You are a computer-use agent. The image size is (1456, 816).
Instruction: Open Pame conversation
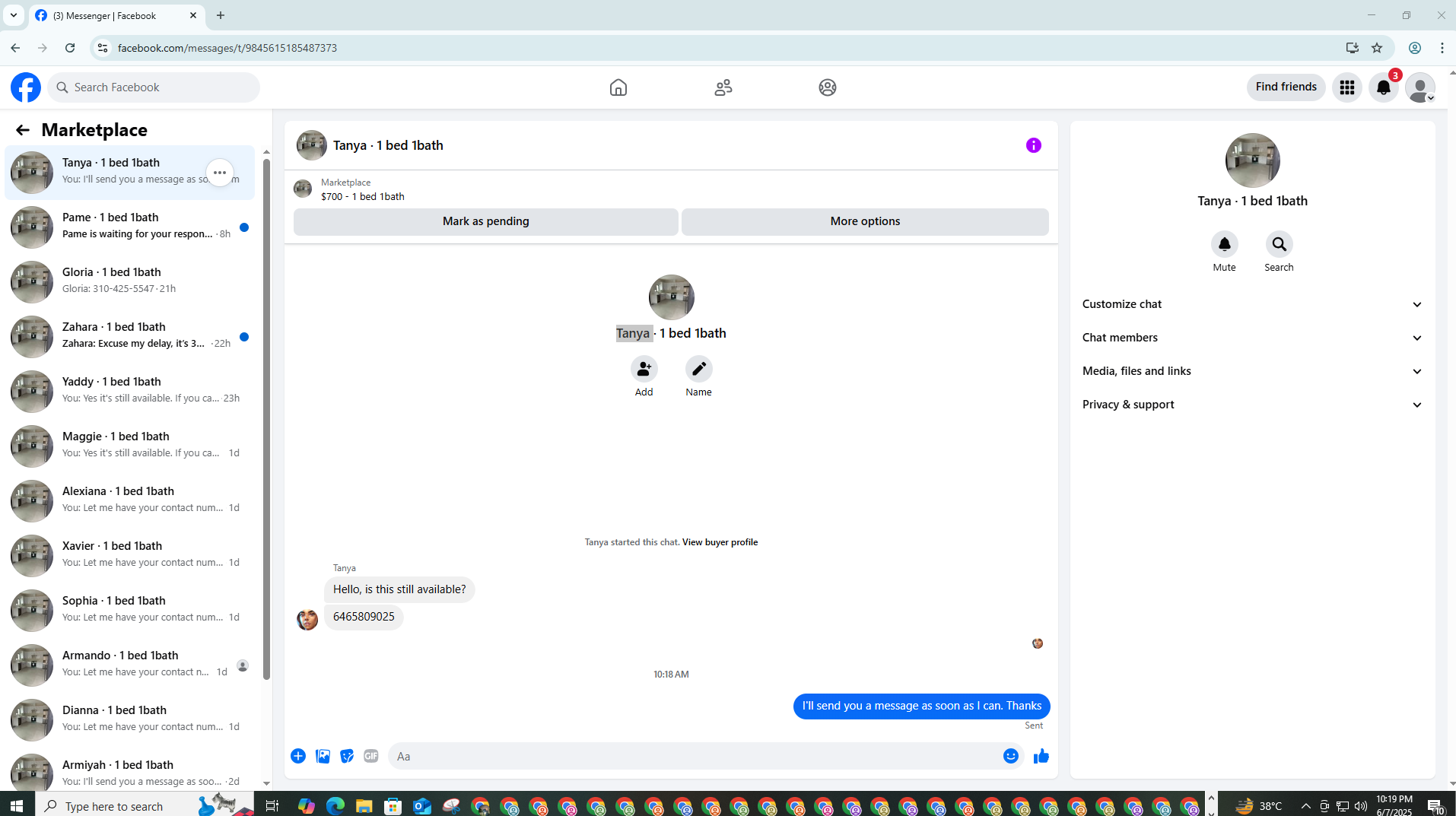click(130, 227)
